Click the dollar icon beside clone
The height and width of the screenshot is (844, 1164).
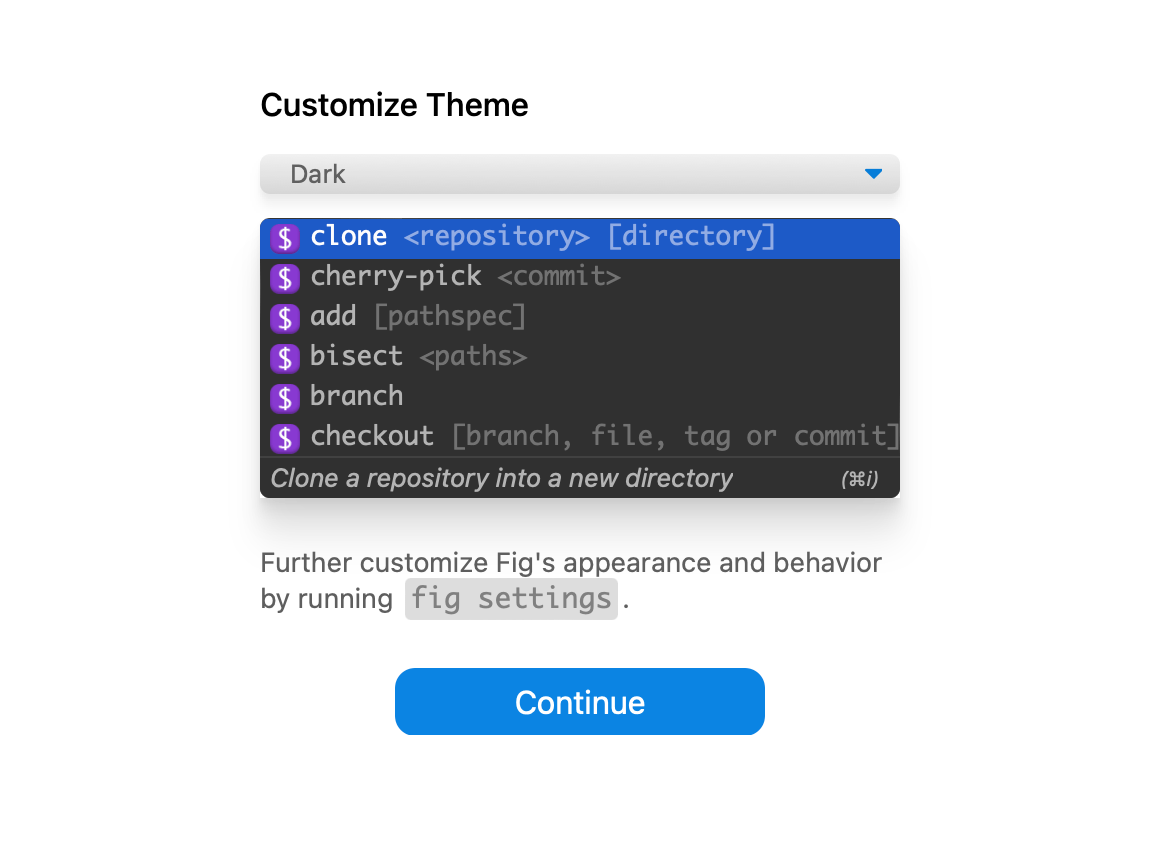pyautogui.click(x=284, y=238)
